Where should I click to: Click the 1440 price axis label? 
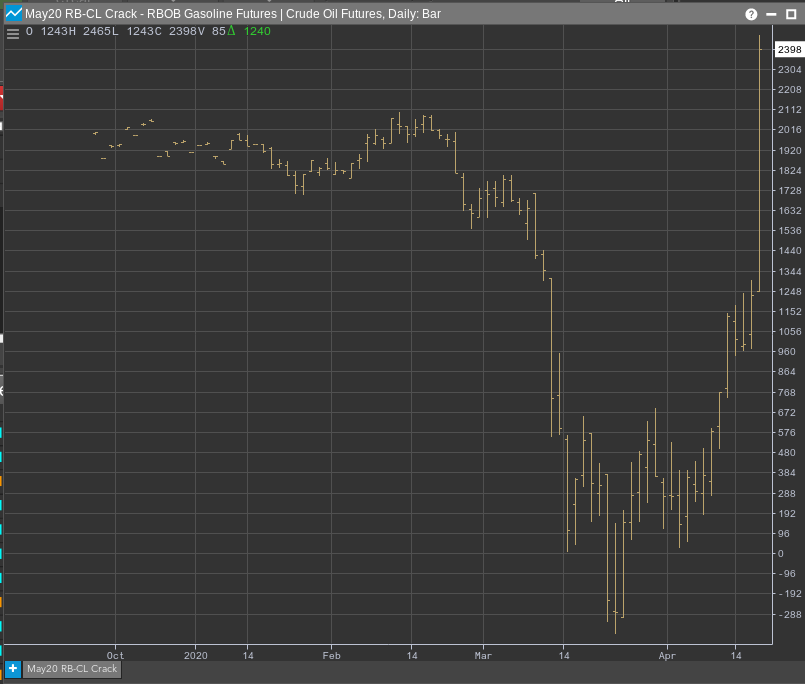[789, 251]
